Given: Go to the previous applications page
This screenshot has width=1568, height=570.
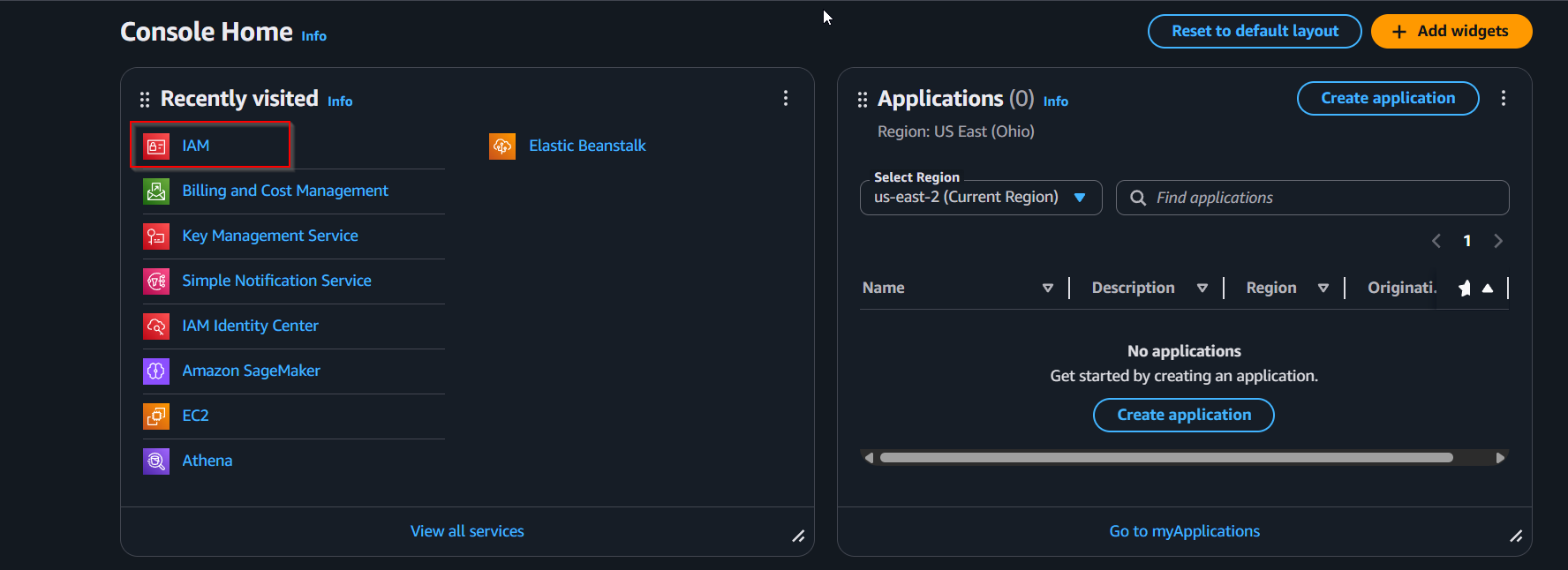Looking at the screenshot, I should 1436,241.
